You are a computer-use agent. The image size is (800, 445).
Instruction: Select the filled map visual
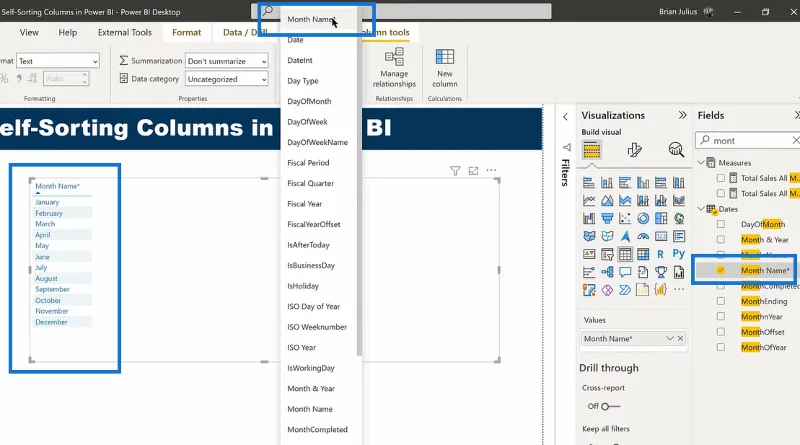click(x=589, y=236)
